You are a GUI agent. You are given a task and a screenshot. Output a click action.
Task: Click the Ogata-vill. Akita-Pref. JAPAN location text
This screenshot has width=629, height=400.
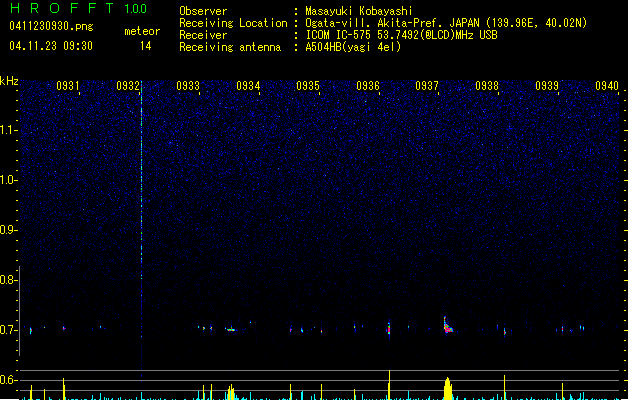(446, 23)
